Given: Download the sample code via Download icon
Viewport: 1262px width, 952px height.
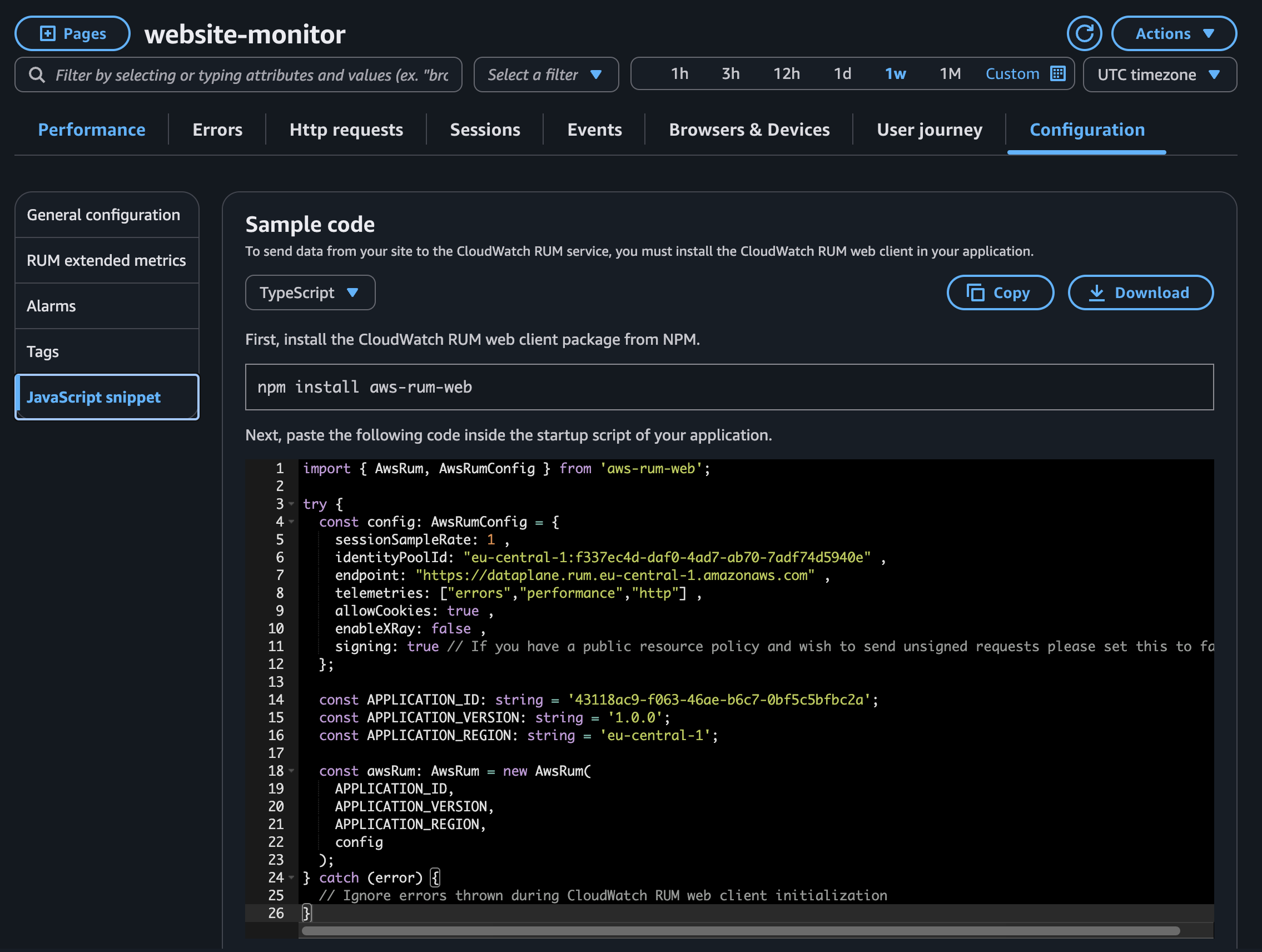Looking at the screenshot, I should pyautogui.click(x=1097, y=292).
